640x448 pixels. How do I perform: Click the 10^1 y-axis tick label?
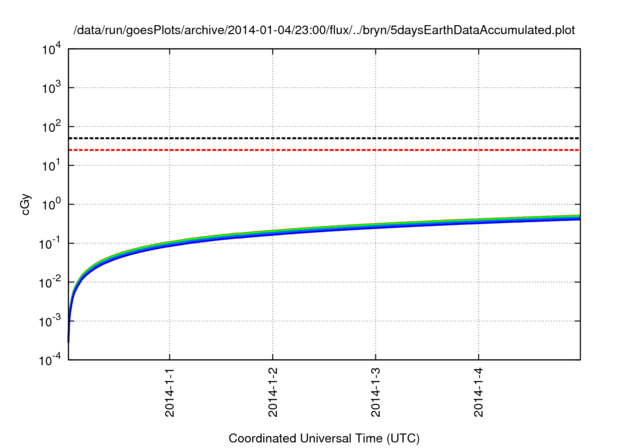[51, 166]
